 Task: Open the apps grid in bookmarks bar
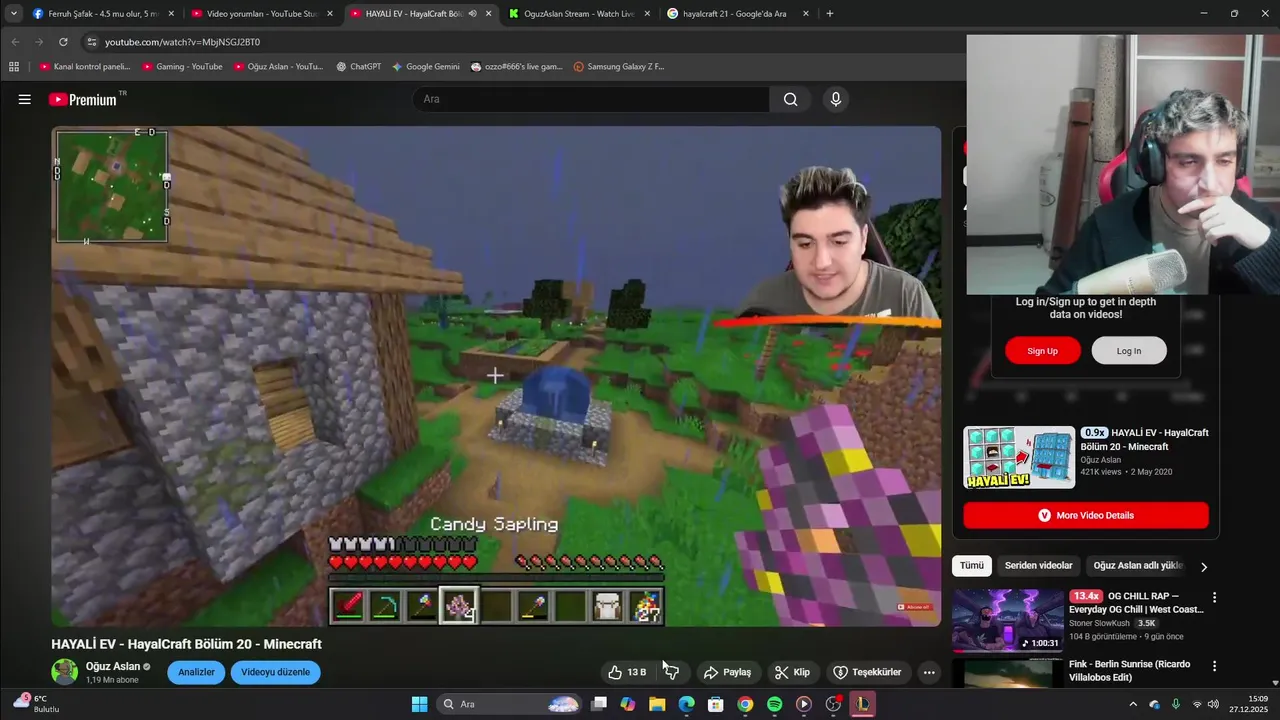click(x=14, y=67)
